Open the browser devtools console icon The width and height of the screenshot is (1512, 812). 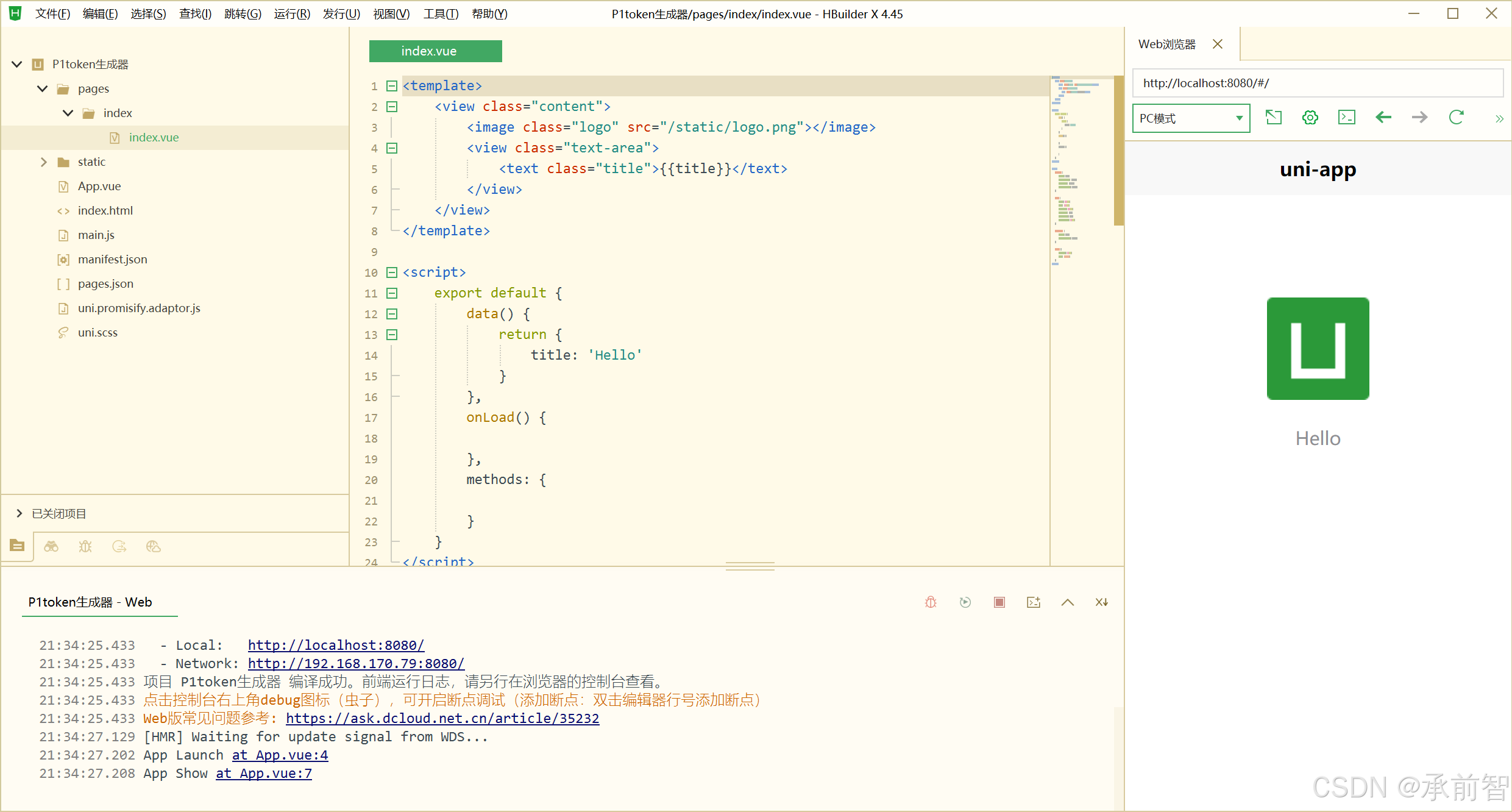(x=1346, y=118)
